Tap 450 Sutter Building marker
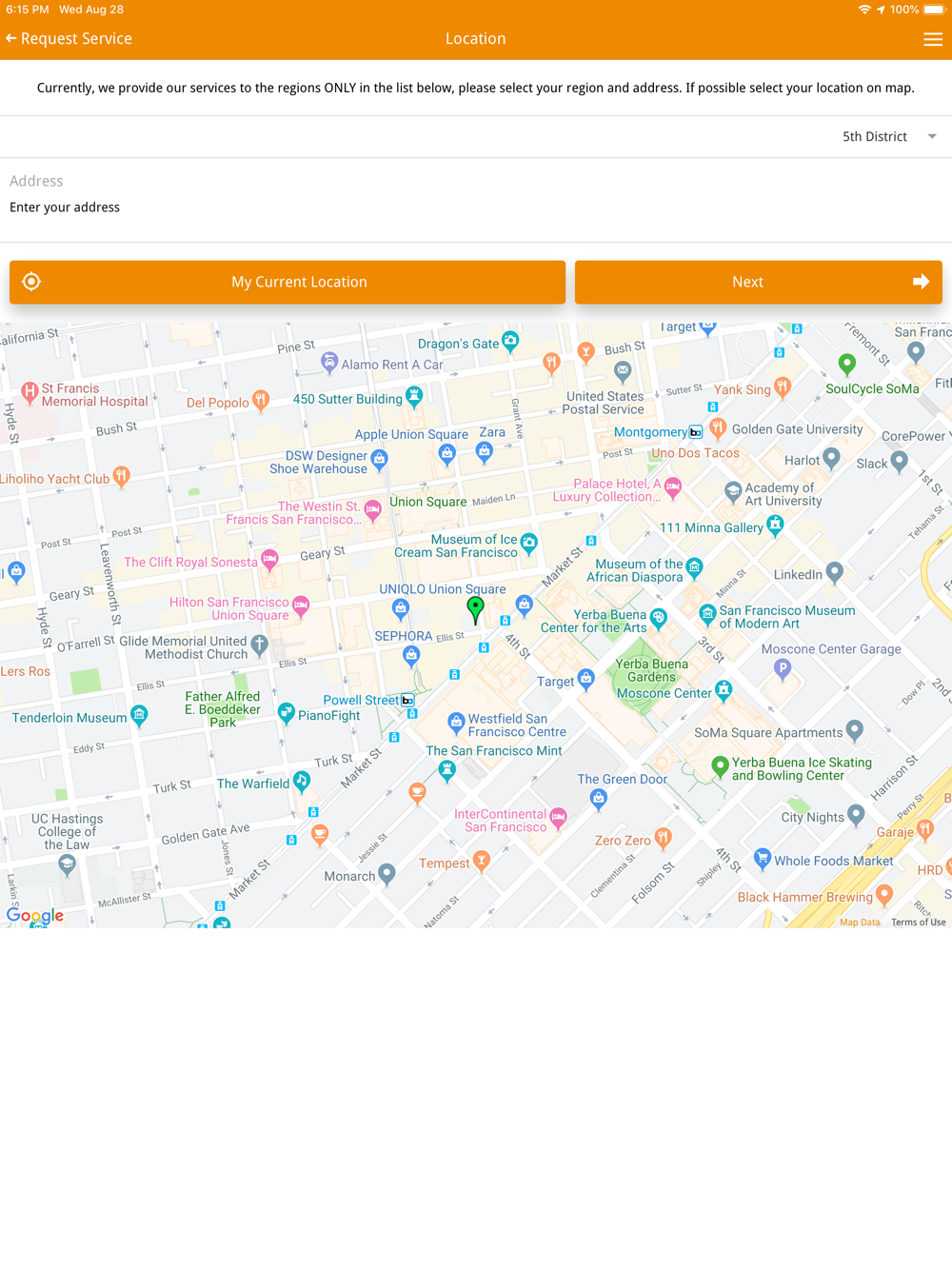The width and height of the screenshot is (952, 1270). (414, 396)
